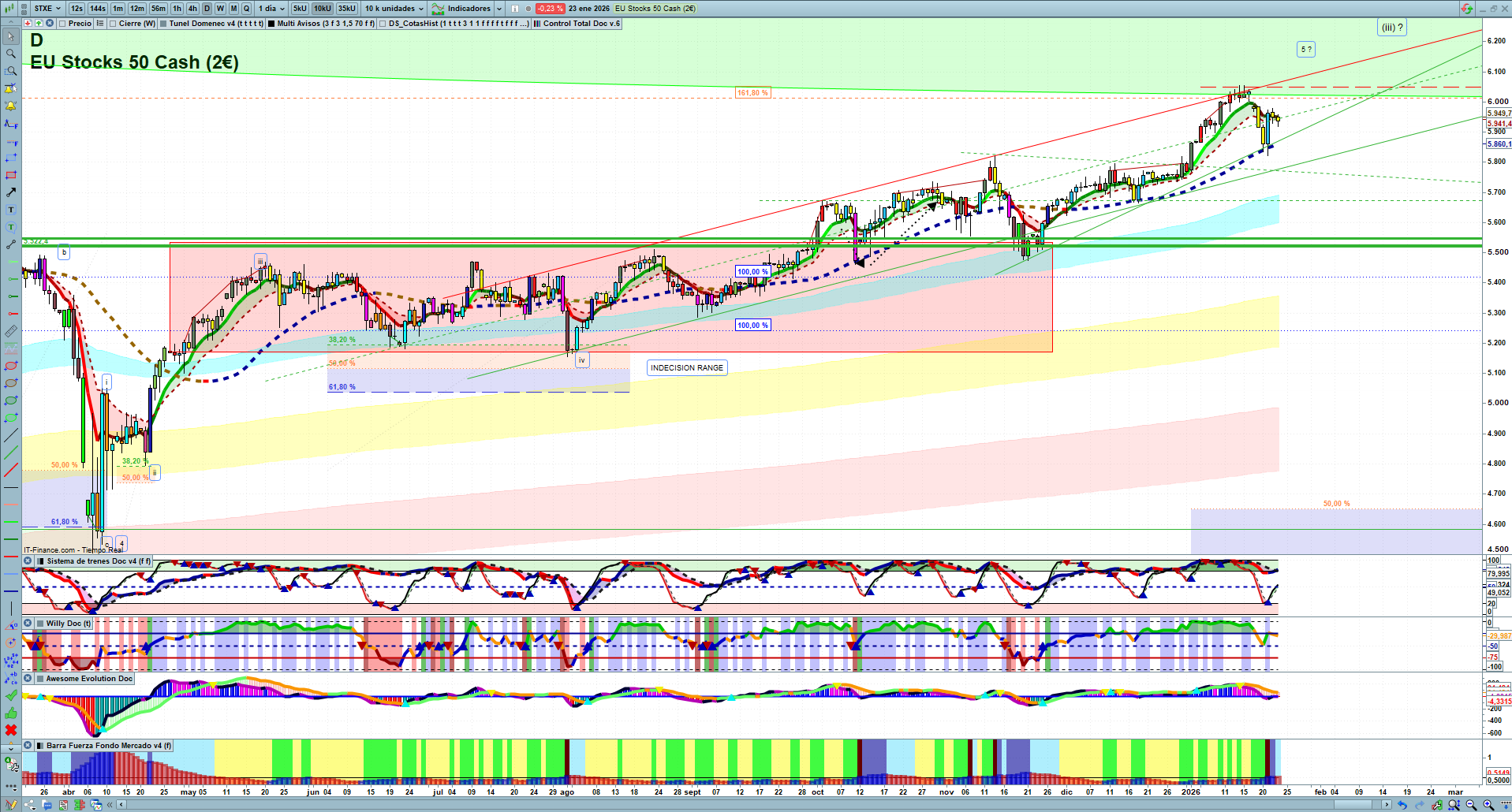Switch to the 4h timeframe
The height and width of the screenshot is (812, 1512).
point(192,9)
